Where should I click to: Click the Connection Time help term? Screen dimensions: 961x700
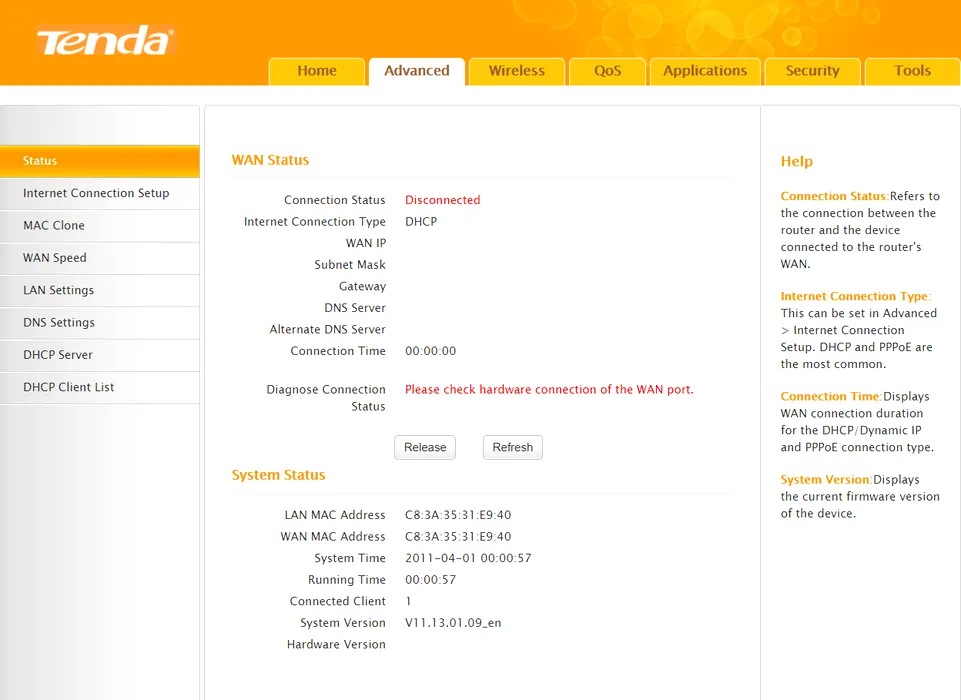point(831,396)
